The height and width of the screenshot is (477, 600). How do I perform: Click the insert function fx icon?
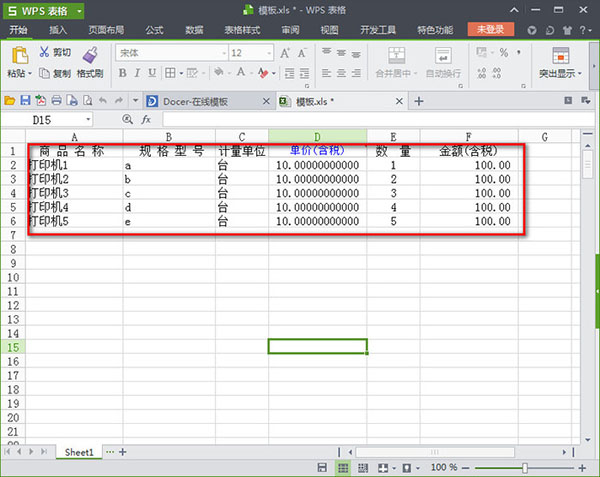(x=145, y=119)
